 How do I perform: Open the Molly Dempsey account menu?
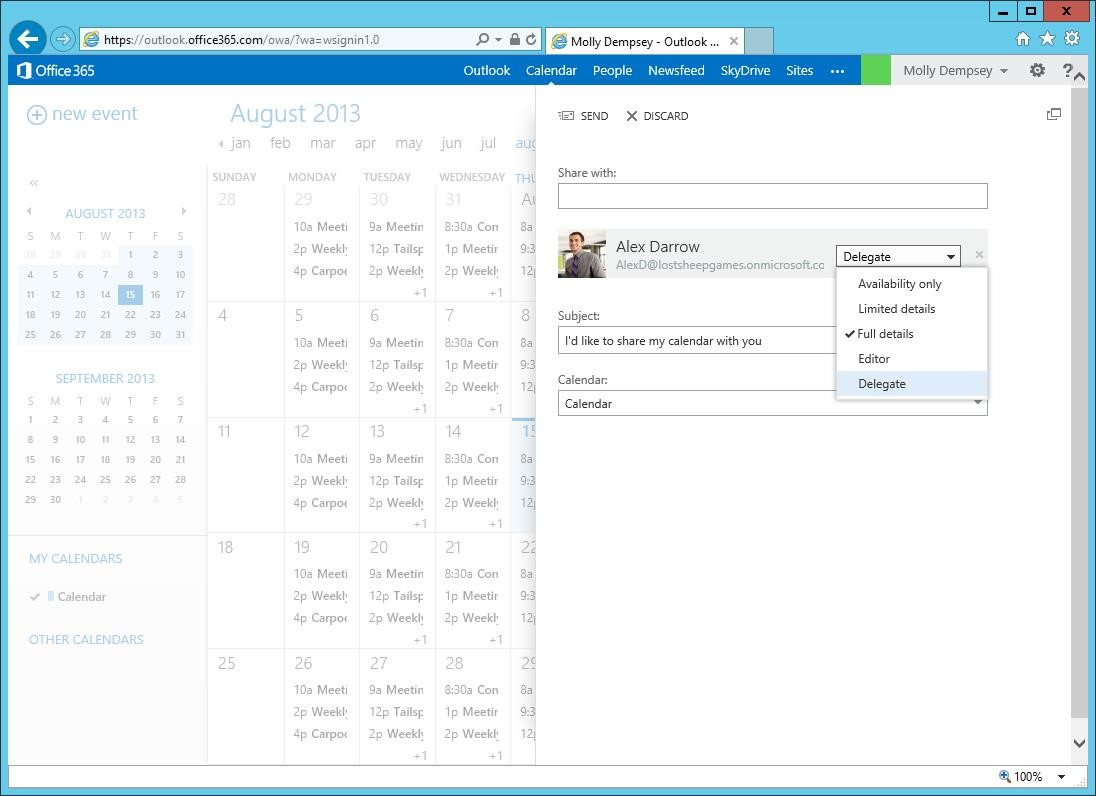point(947,70)
